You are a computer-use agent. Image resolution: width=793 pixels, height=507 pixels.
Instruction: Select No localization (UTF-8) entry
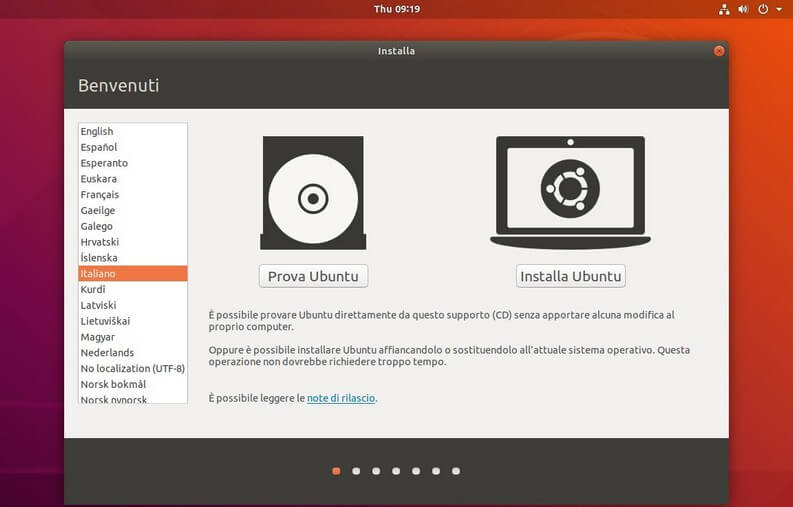click(133, 368)
